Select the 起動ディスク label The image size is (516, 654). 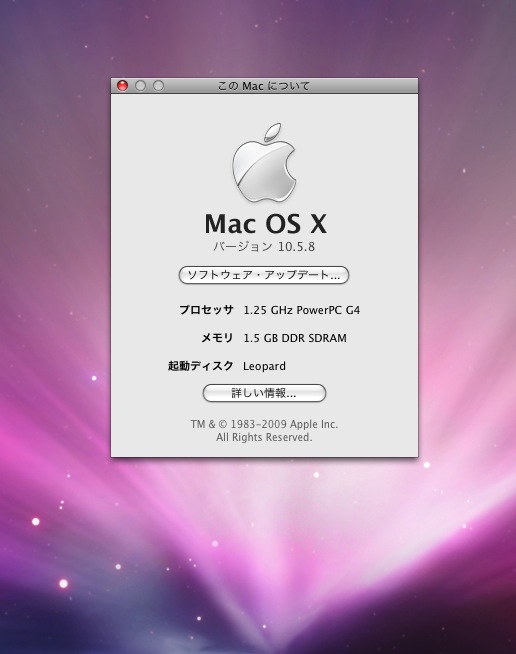200,366
